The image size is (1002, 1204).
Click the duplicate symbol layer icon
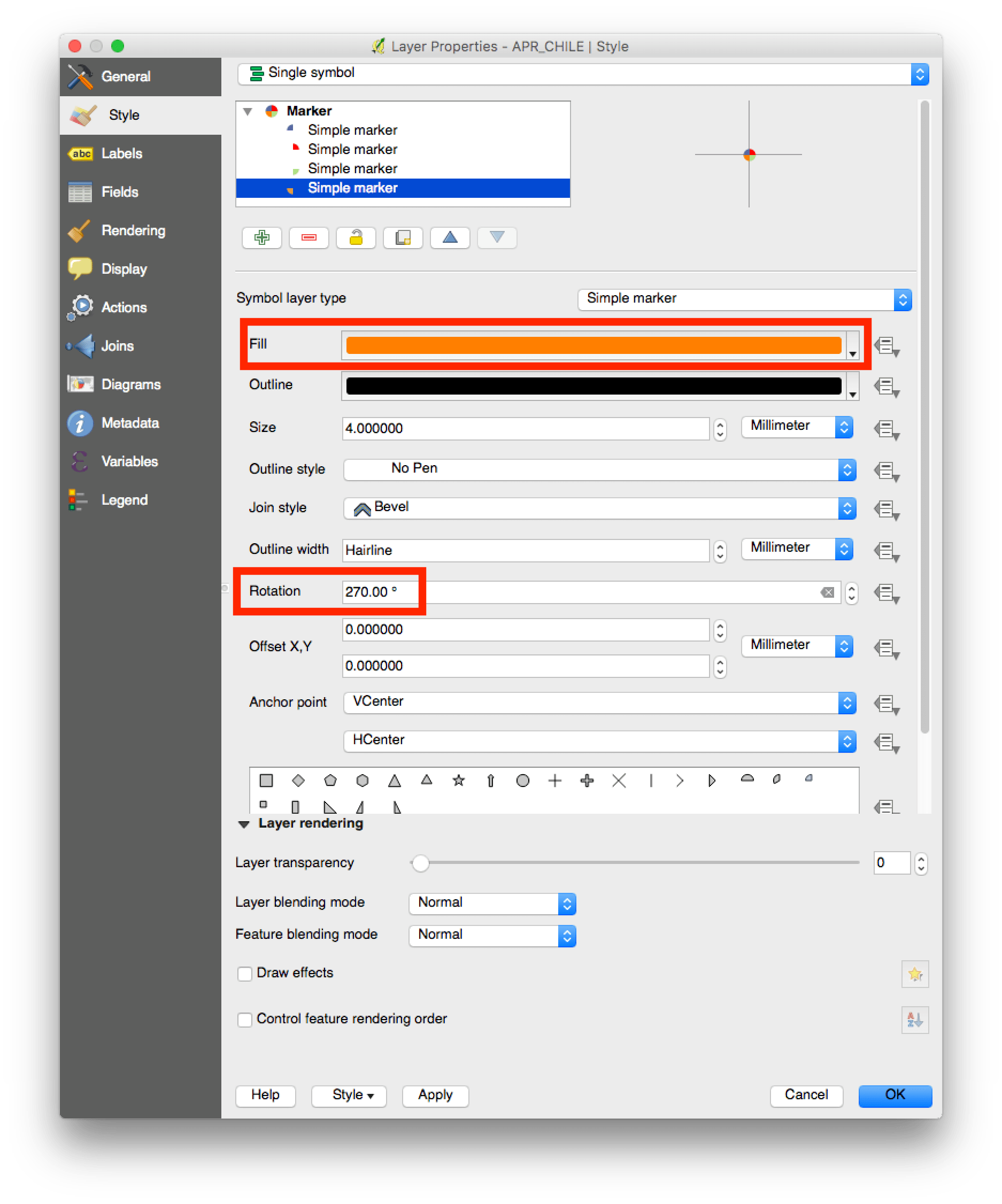pos(403,237)
